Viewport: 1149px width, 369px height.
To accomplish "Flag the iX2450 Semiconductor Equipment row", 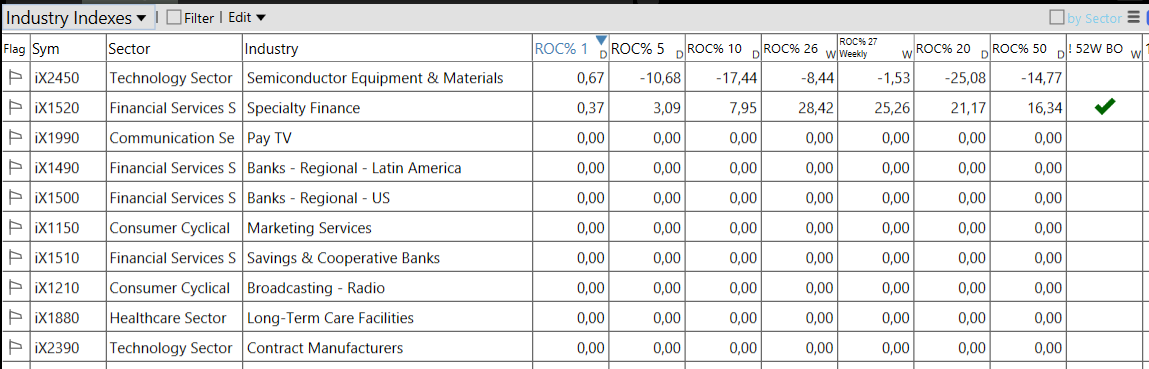I will tap(15, 78).
